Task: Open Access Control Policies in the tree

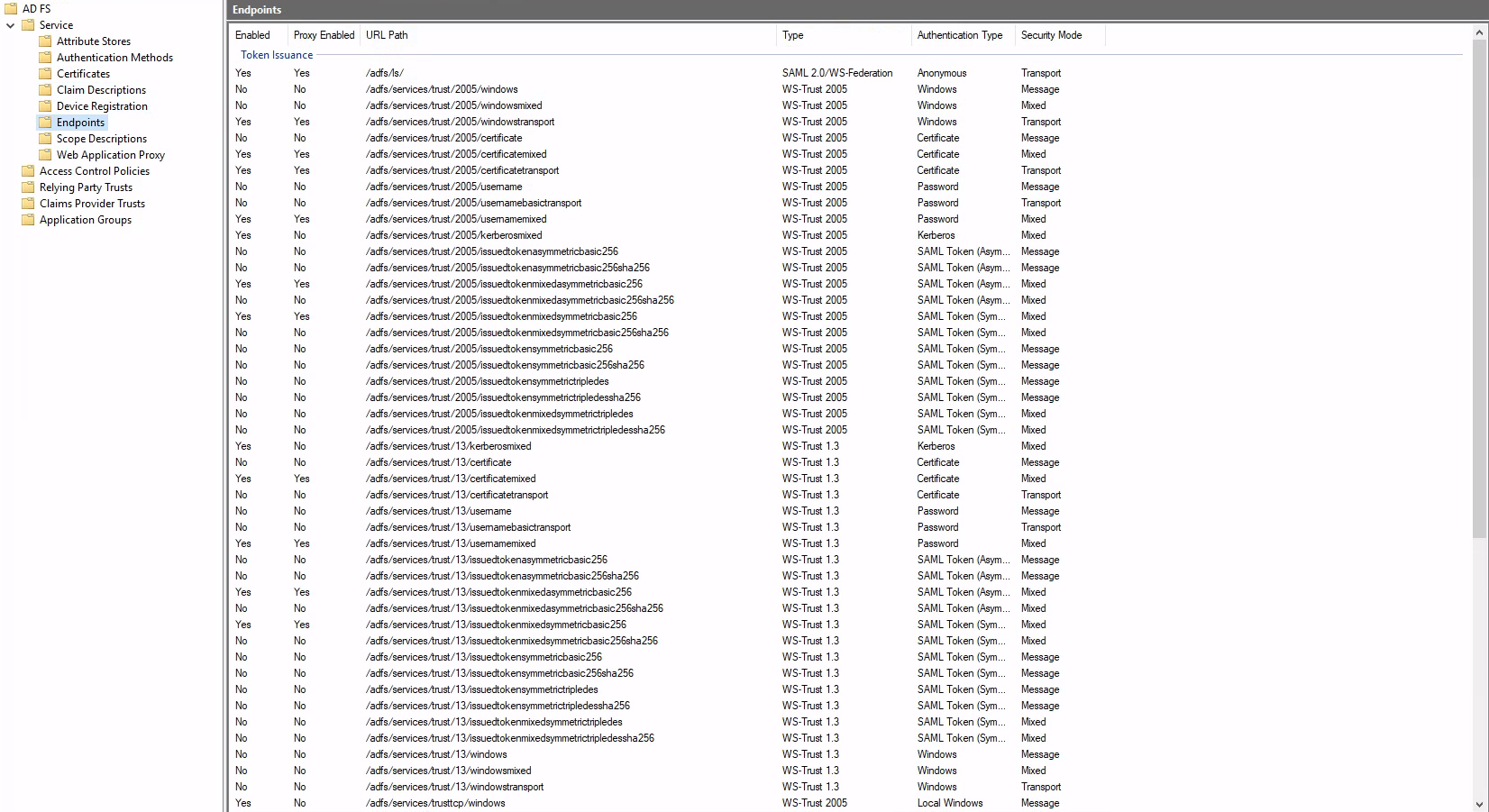Action: coord(95,170)
